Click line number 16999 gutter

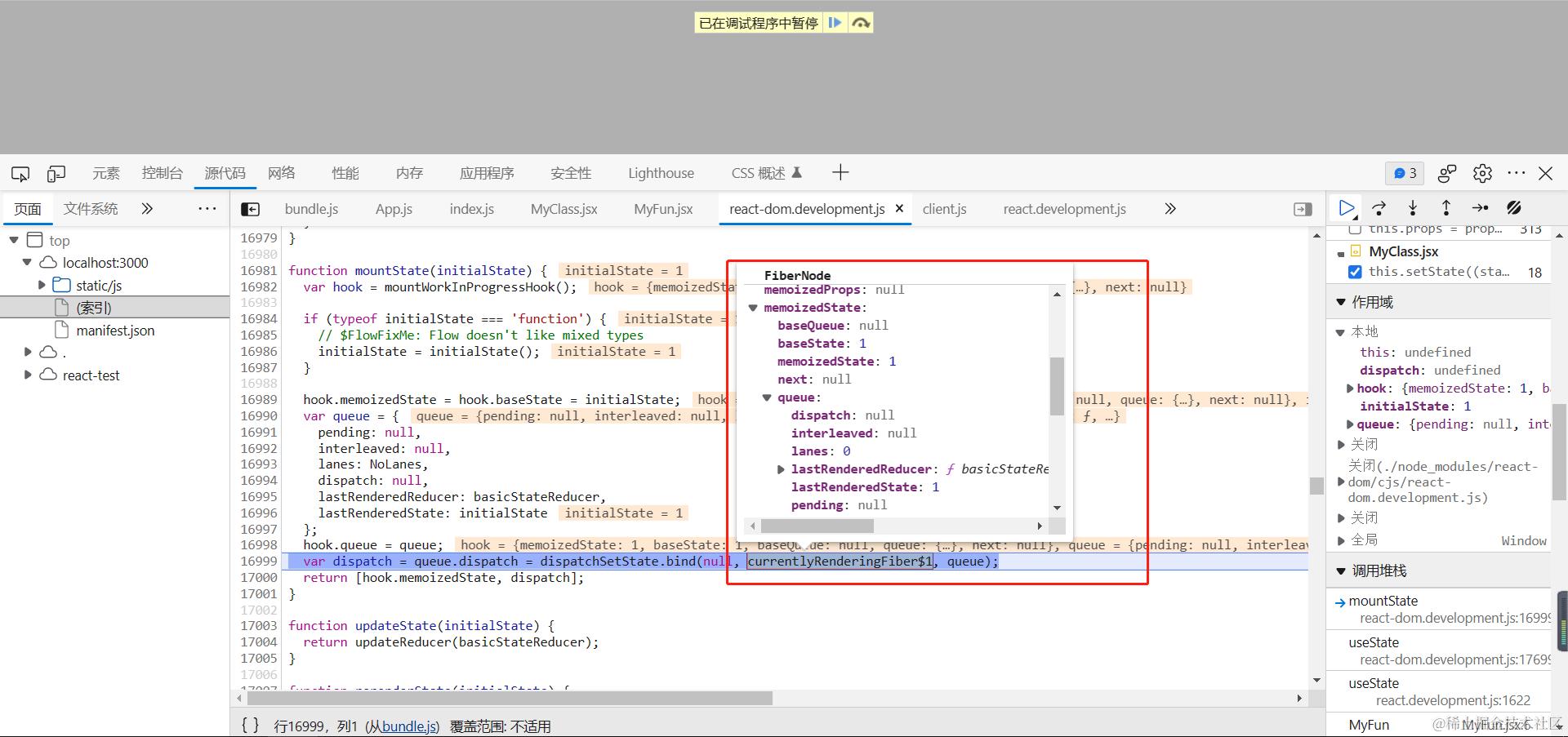click(259, 562)
